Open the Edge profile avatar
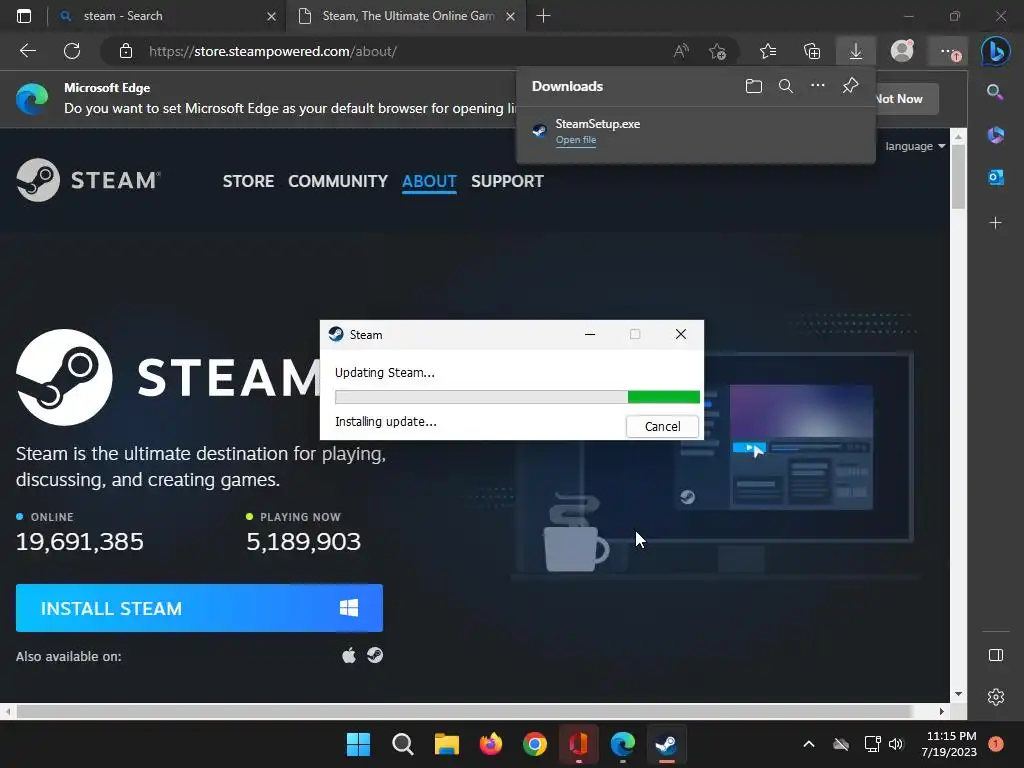The width and height of the screenshot is (1024, 768). coord(902,51)
